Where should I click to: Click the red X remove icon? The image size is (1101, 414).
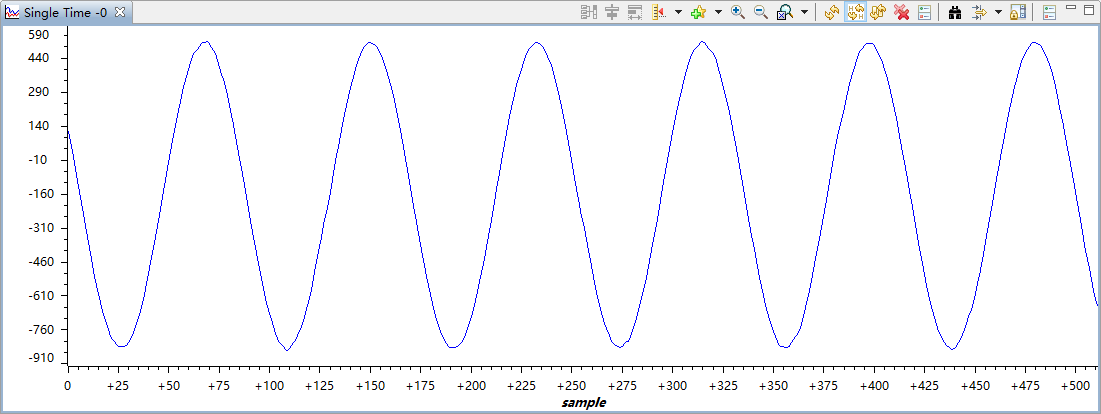901,12
